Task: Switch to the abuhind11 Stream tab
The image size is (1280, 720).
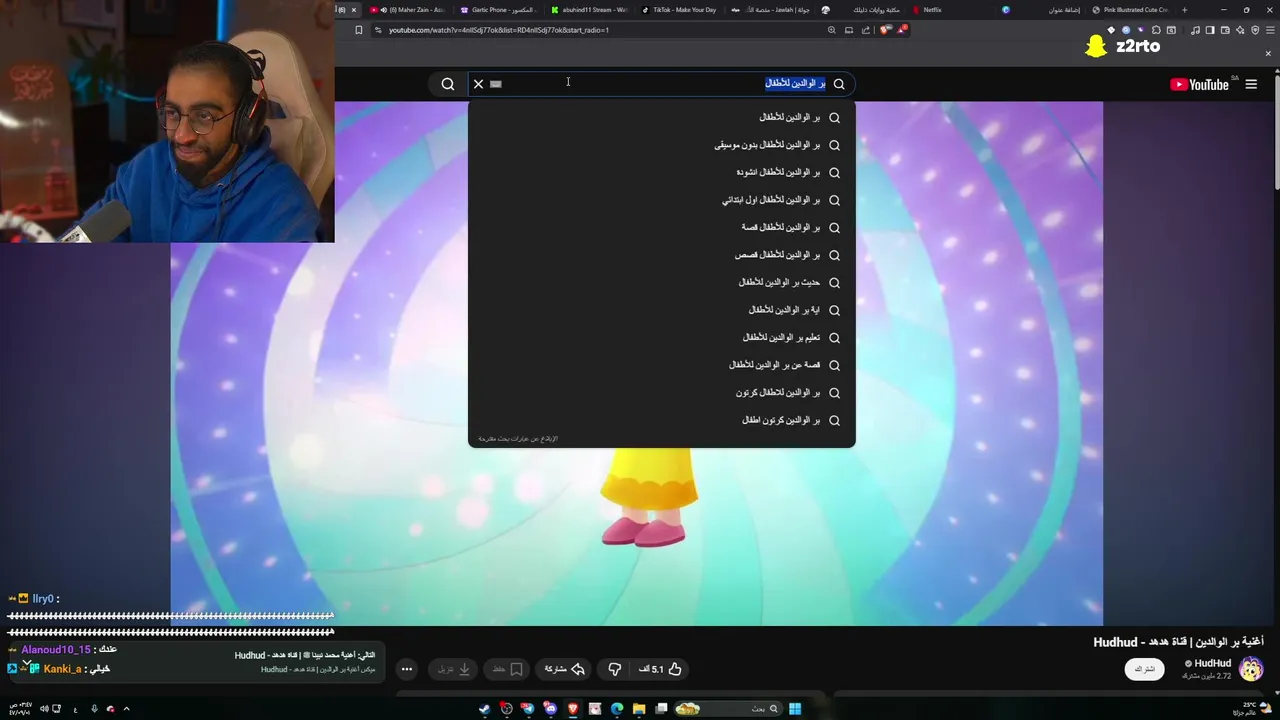Action: (589, 10)
